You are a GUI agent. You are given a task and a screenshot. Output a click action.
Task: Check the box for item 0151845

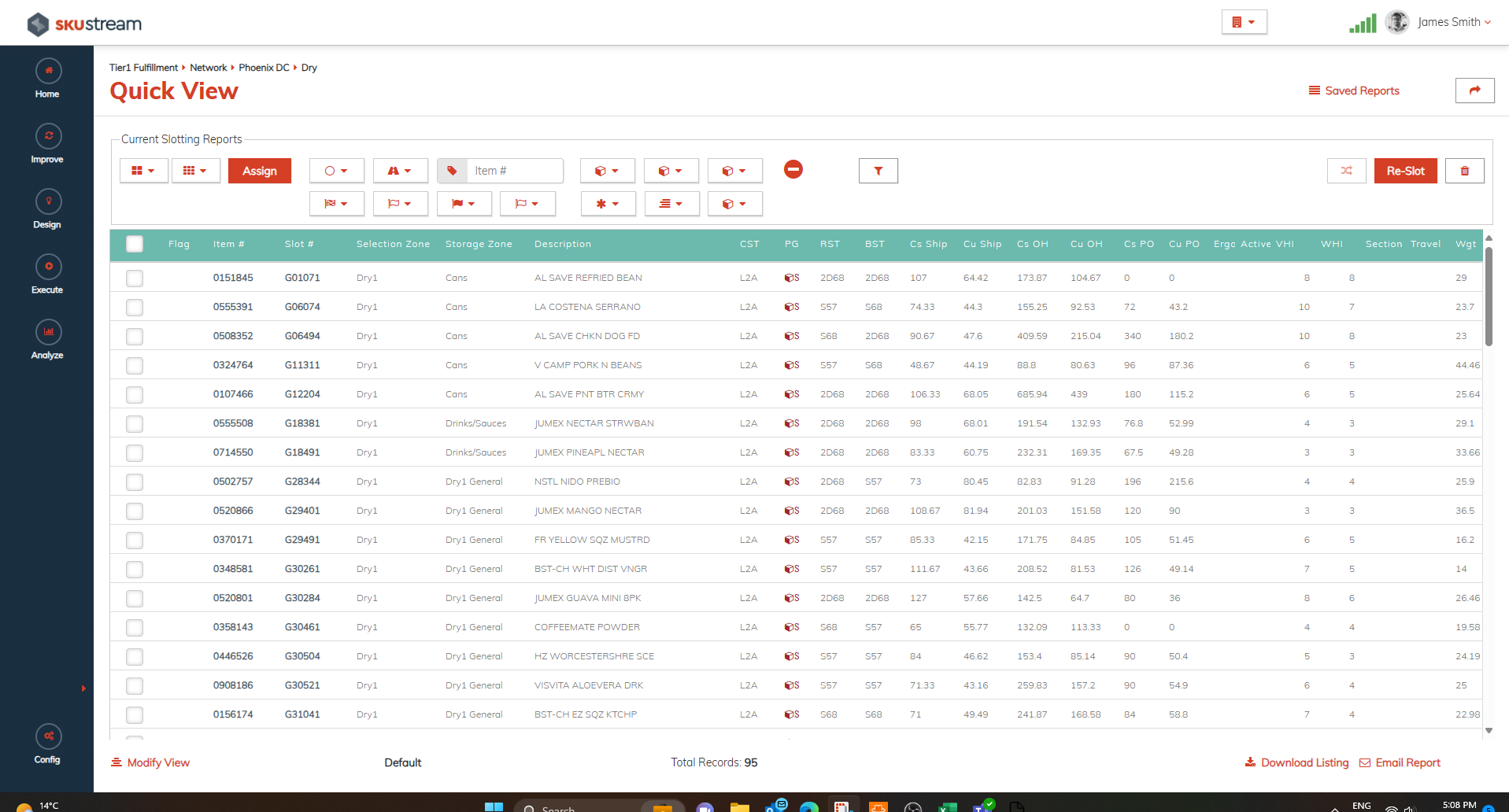pyautogui.click(x=135, y=278)
